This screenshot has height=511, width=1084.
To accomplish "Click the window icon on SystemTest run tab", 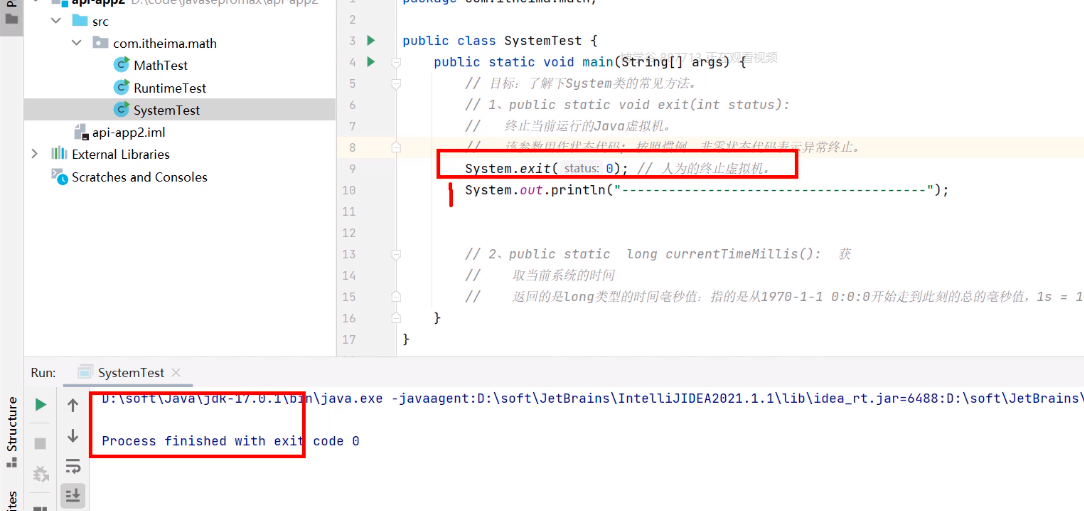I will 85,372.
